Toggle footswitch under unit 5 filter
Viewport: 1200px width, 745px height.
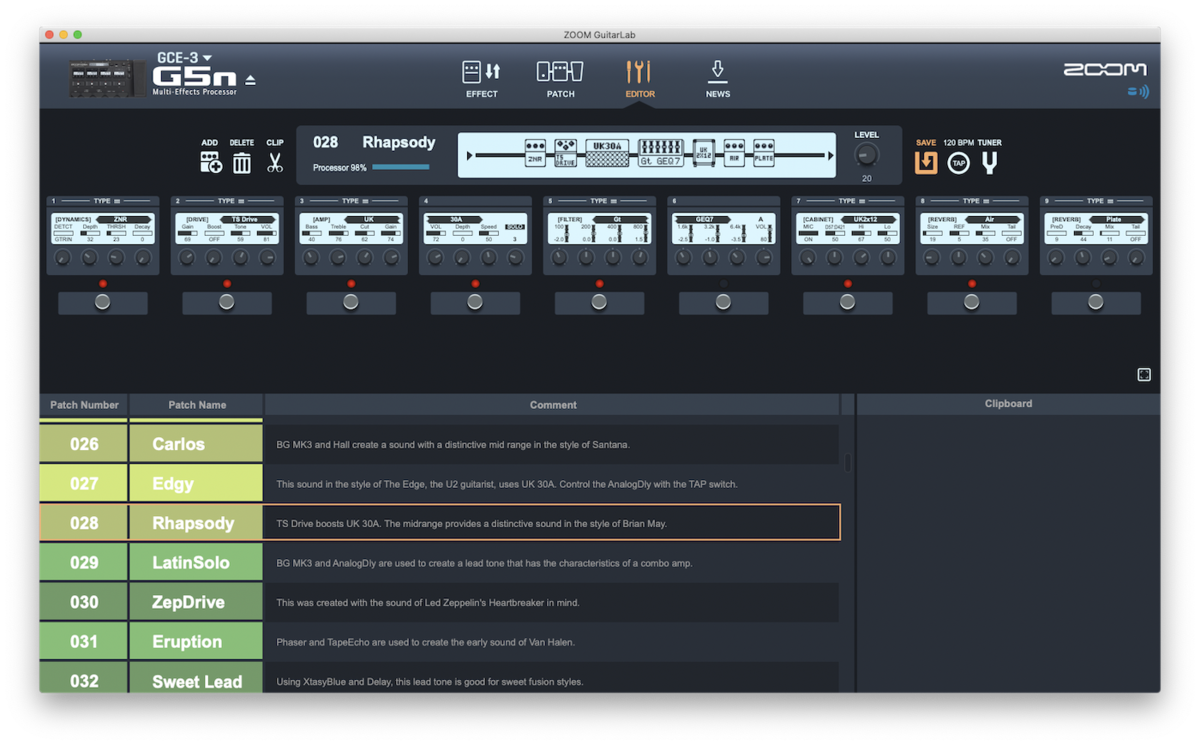599,303
